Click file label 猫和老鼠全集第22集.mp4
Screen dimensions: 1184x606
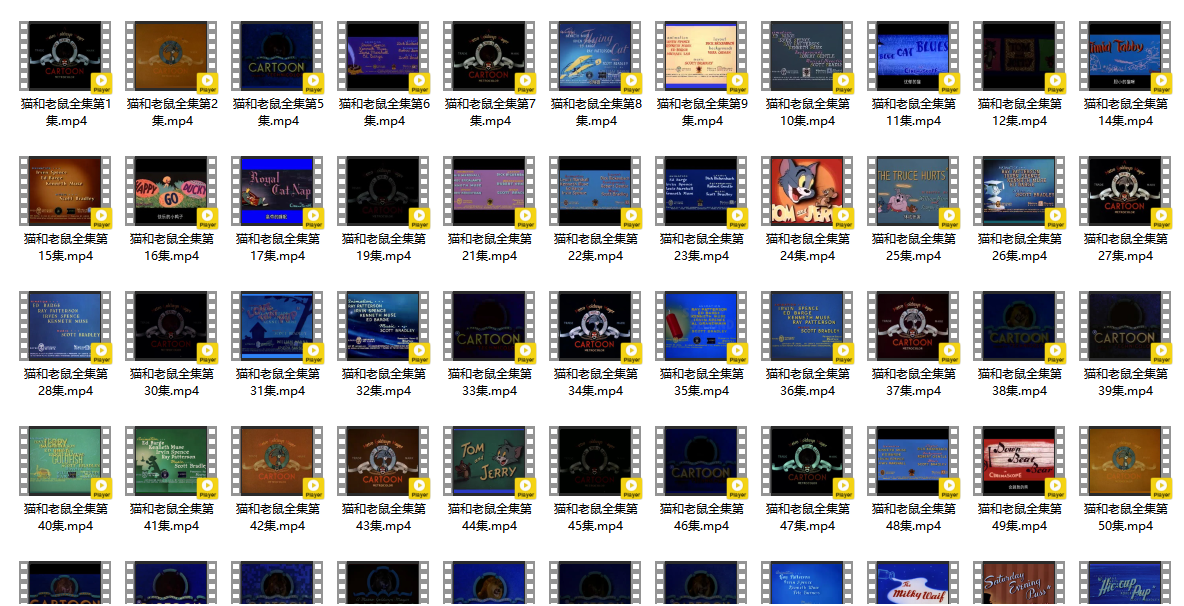coord(596,247)
